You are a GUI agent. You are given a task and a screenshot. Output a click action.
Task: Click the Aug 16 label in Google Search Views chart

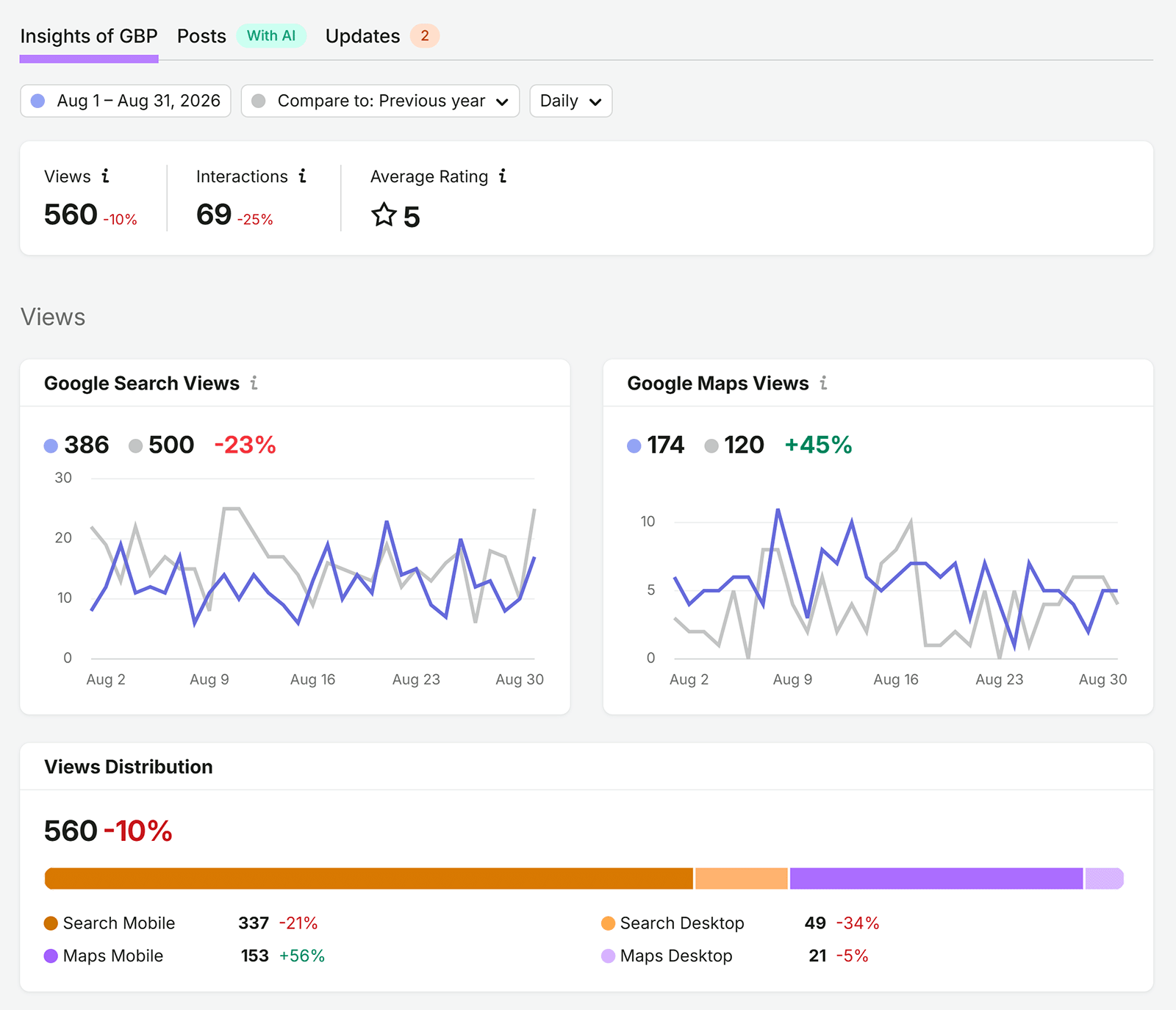312,680
